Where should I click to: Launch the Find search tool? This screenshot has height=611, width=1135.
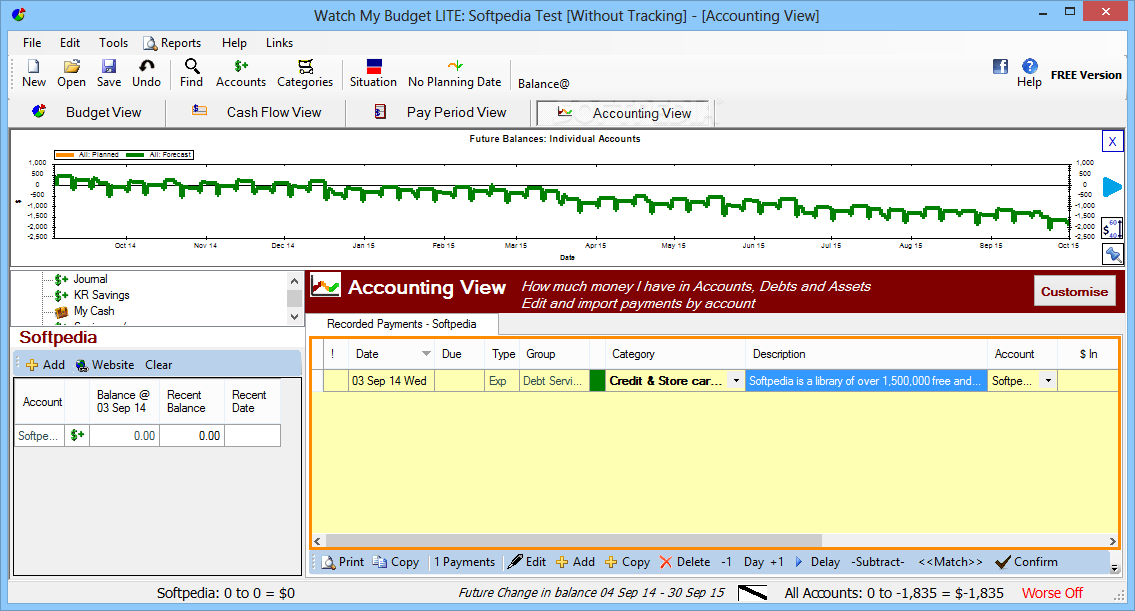pyautogui.click(x=191, y=73)
